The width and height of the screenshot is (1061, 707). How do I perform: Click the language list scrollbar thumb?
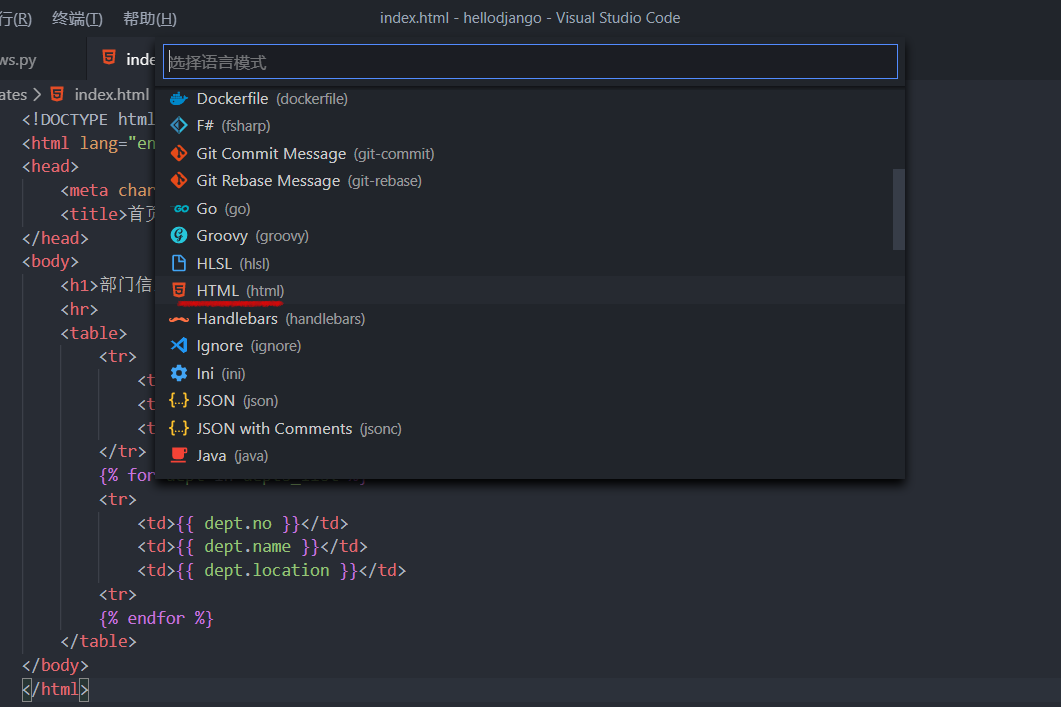(899, 209)
